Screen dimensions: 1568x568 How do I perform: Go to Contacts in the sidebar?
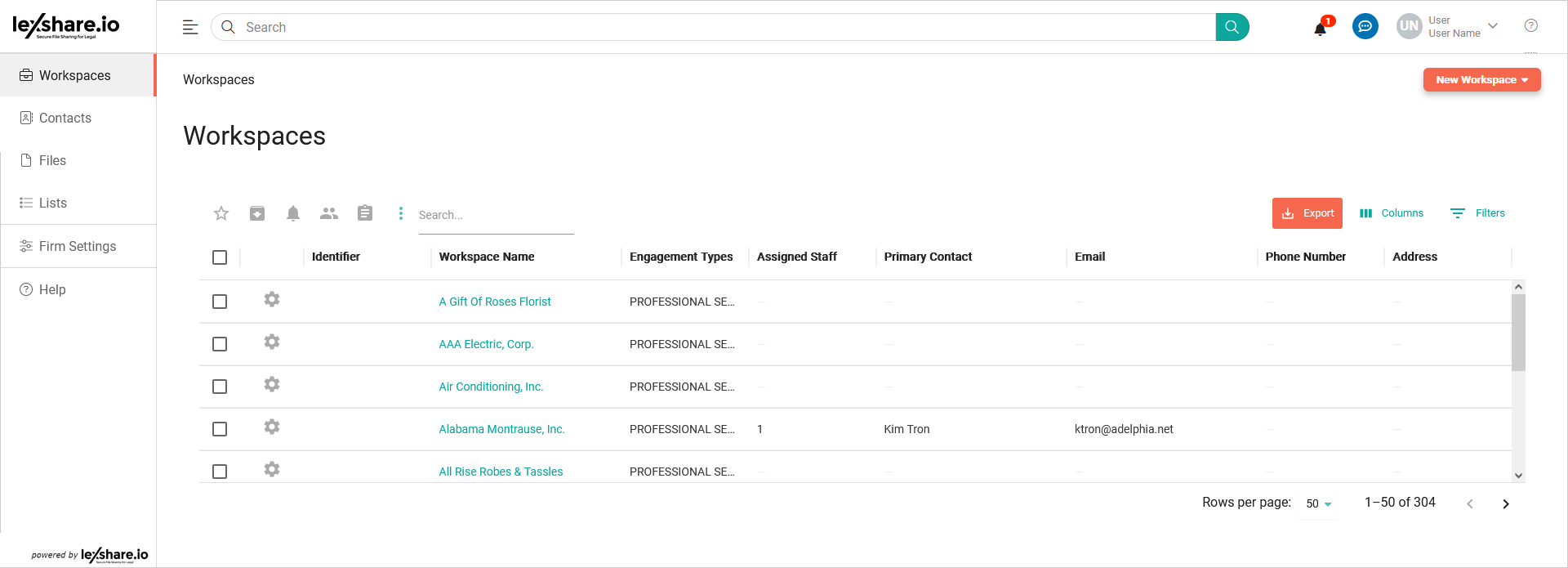[65, 118]
